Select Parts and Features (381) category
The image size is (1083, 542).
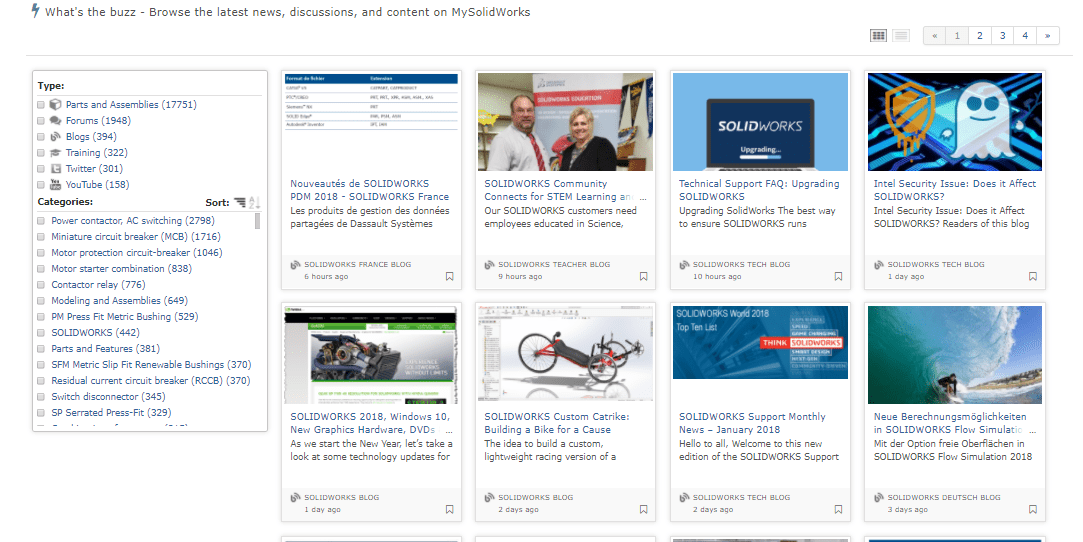(105, 349)
